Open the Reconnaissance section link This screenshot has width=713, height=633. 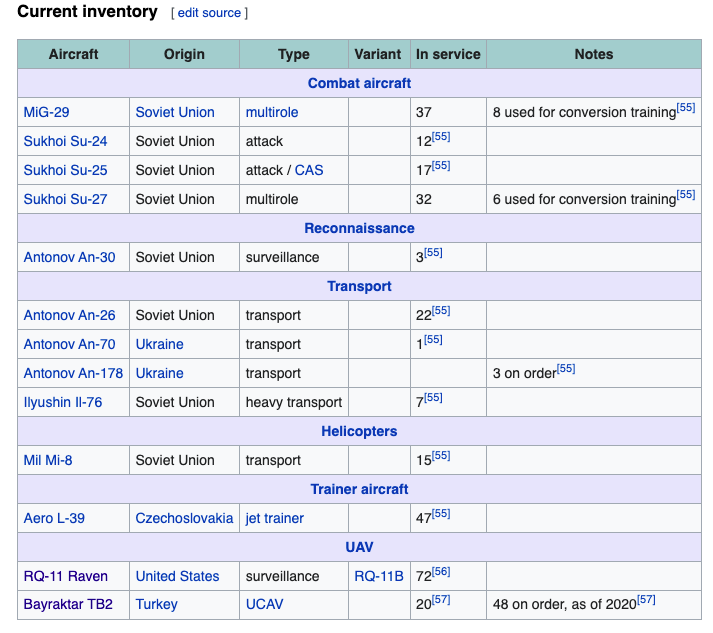[359, 228]
